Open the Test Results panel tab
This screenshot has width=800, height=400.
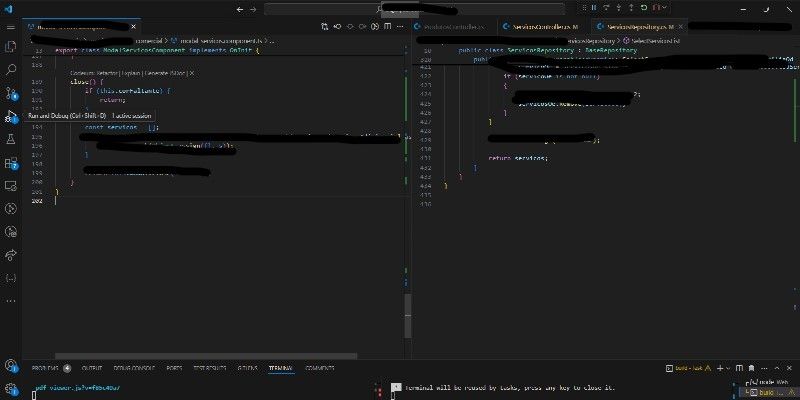point(209,368)
